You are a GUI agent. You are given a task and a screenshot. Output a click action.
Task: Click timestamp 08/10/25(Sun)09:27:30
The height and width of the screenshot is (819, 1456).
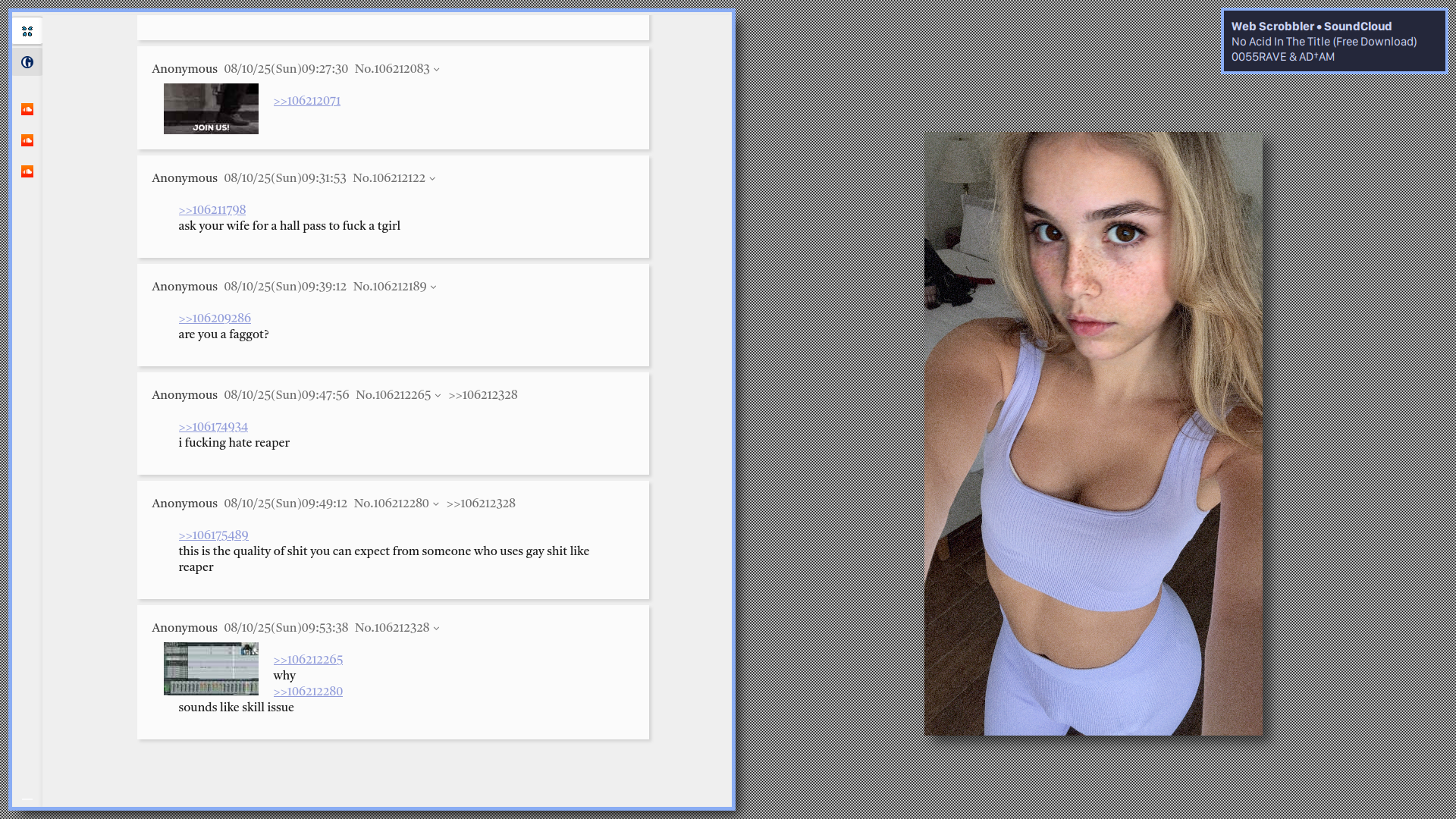point(286,68)
